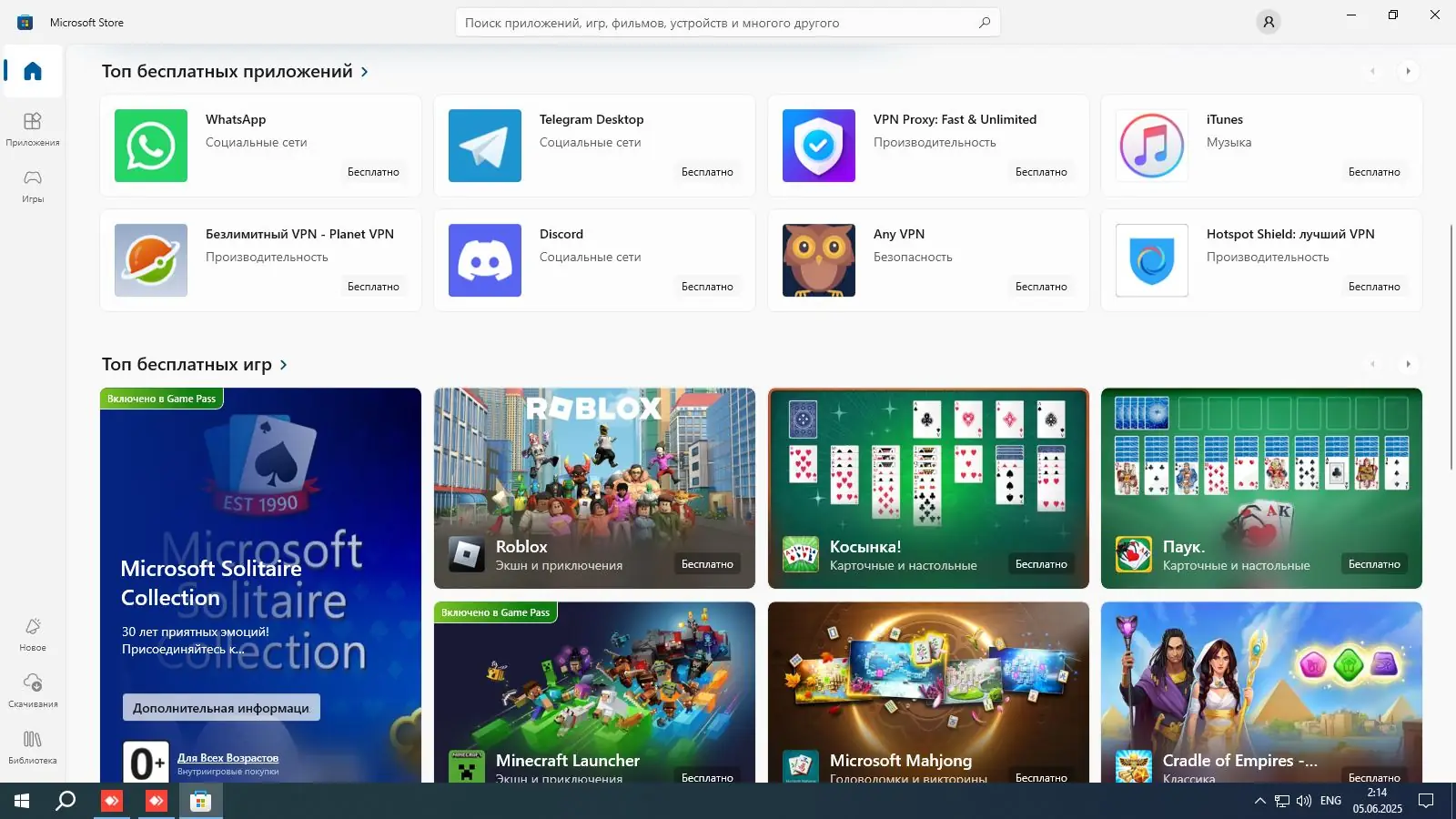Expand the Топ бесплатных приложений list

(363, 71)
